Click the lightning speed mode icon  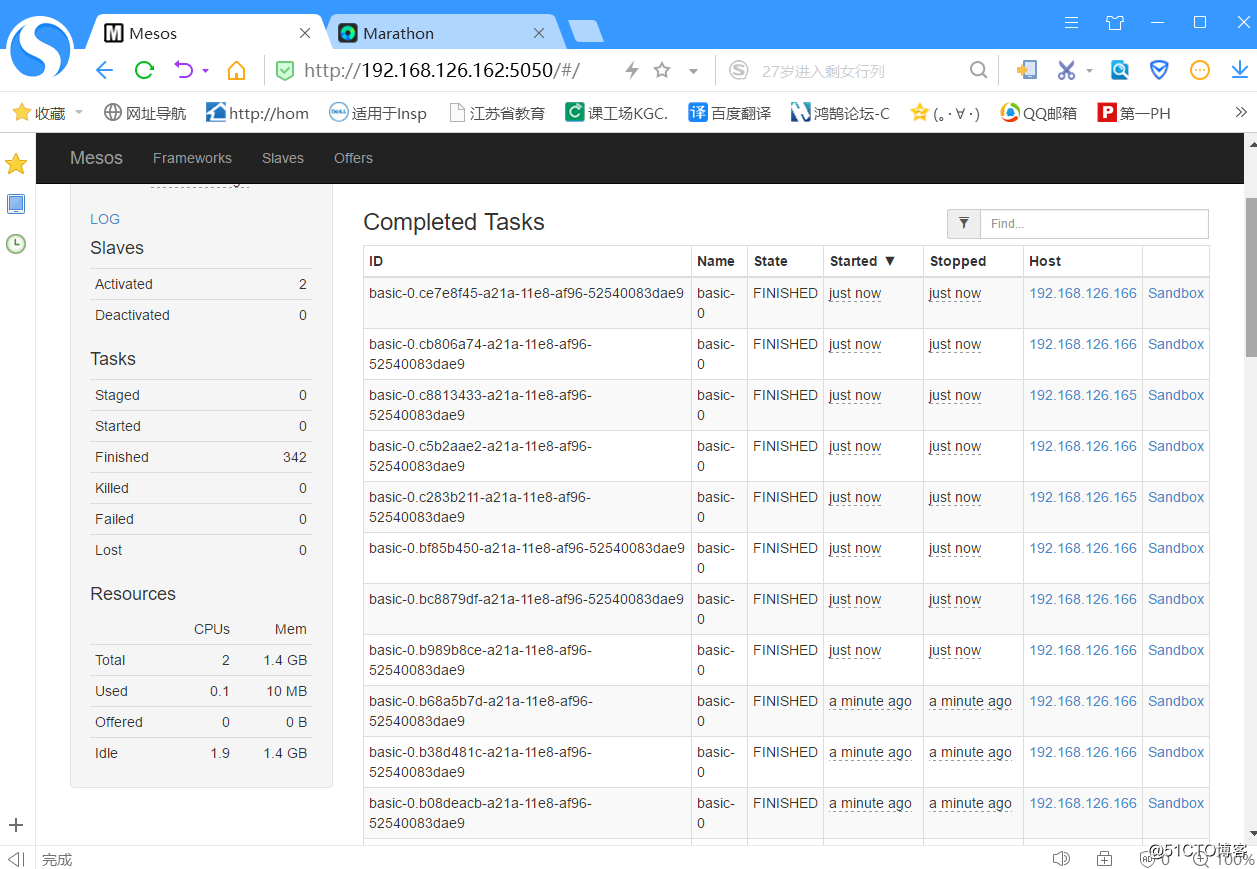[631, 70]
